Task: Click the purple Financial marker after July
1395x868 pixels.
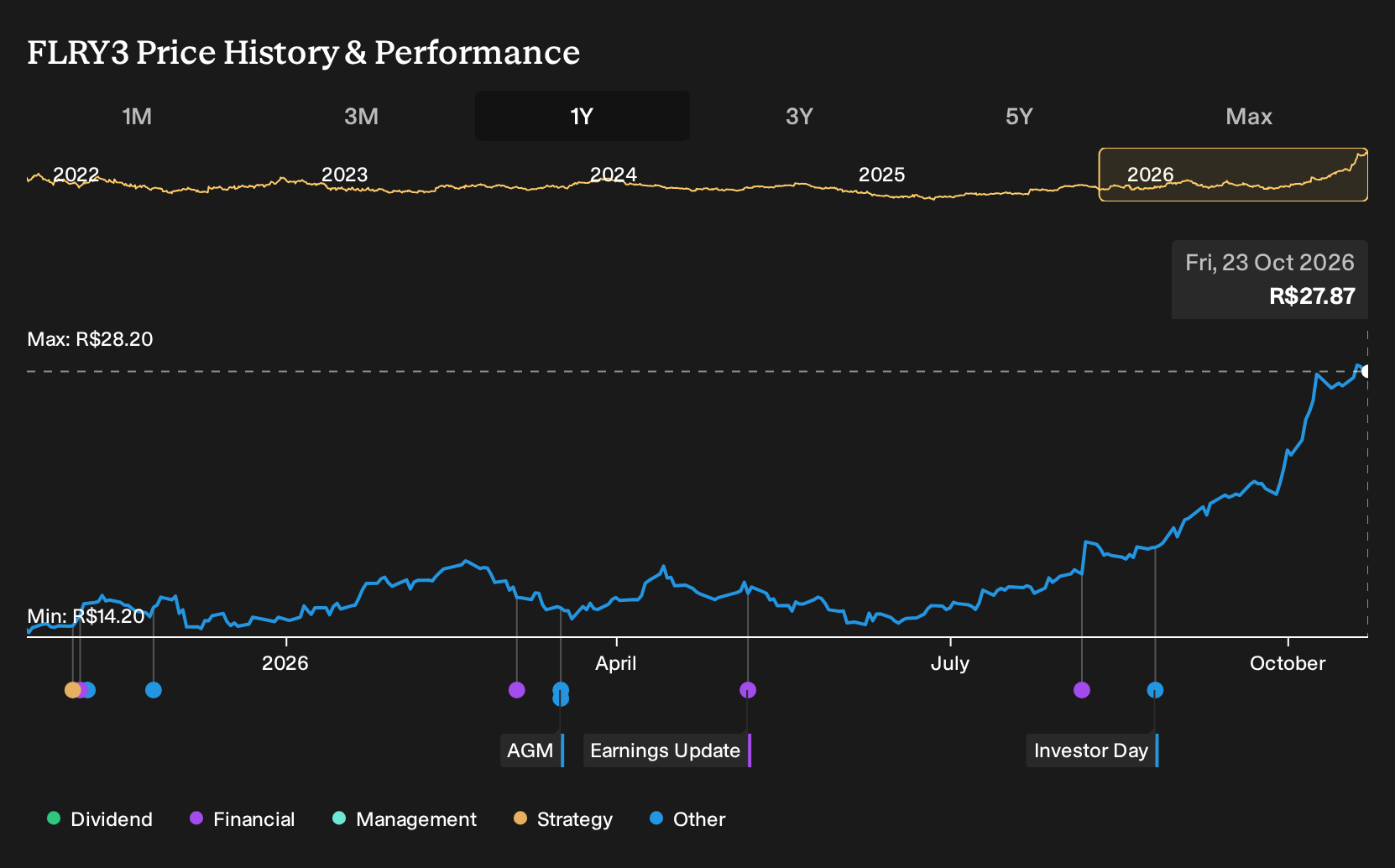Action: pyautogui.click(x=1082, y=690)
